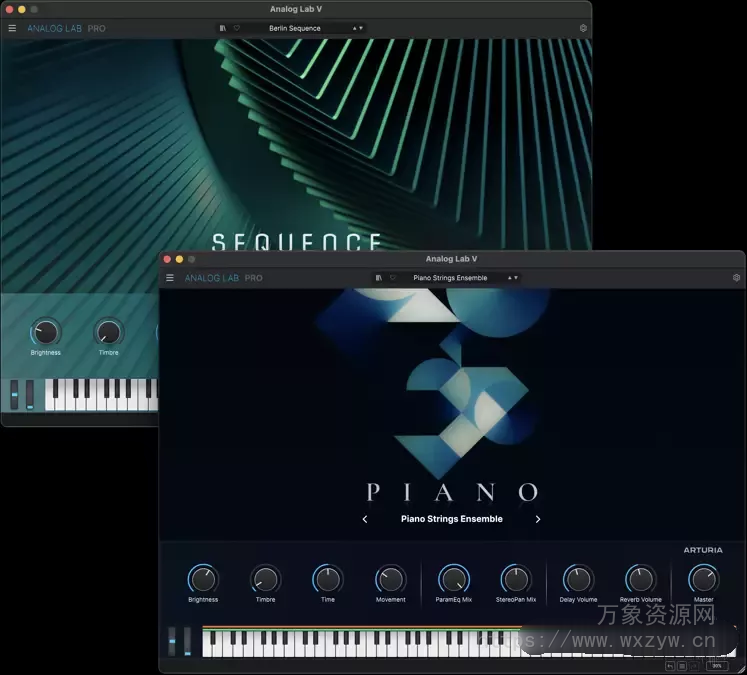747x675 pixels.
Task: Click the CPU percentage meter in bottom bar
Action: tap(717, 666)
